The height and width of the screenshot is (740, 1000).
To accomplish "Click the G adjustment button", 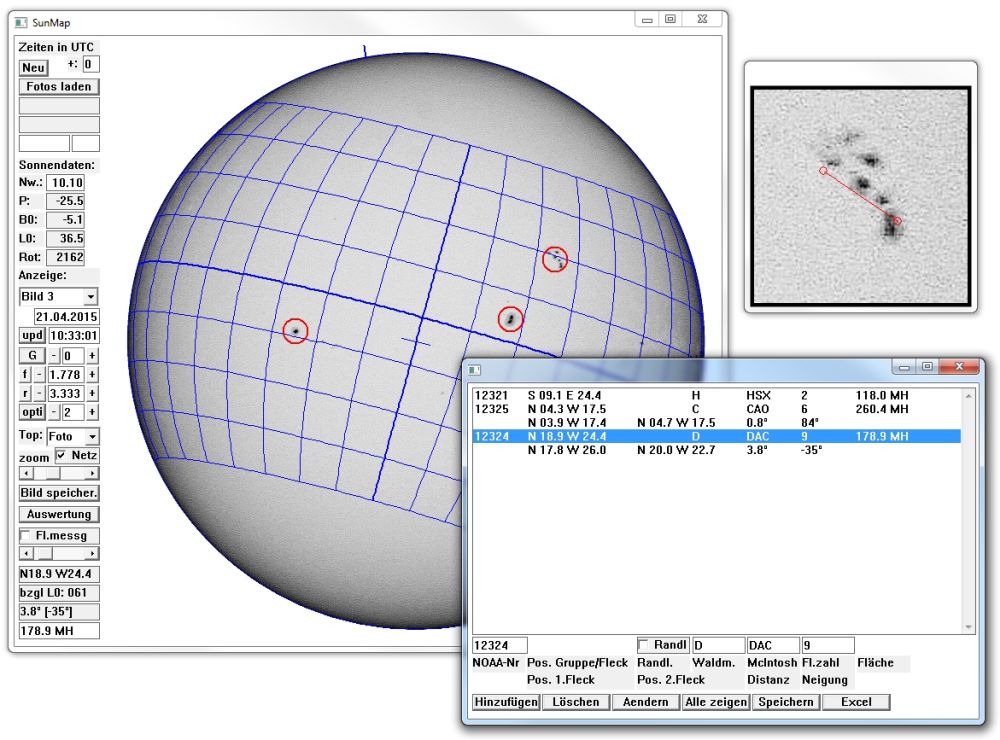I will point(31,356).
